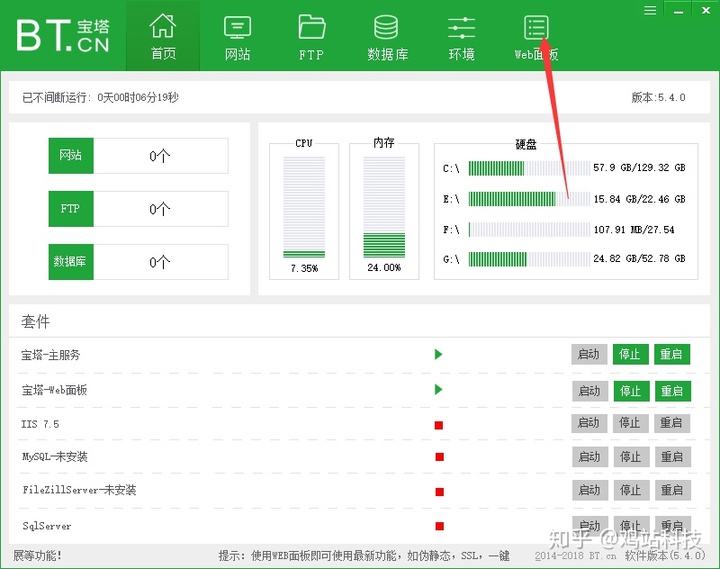Click red stopped indicator for IIS 7.5
The height and width of the screenshot is (569, 720).
coord(439,425)
